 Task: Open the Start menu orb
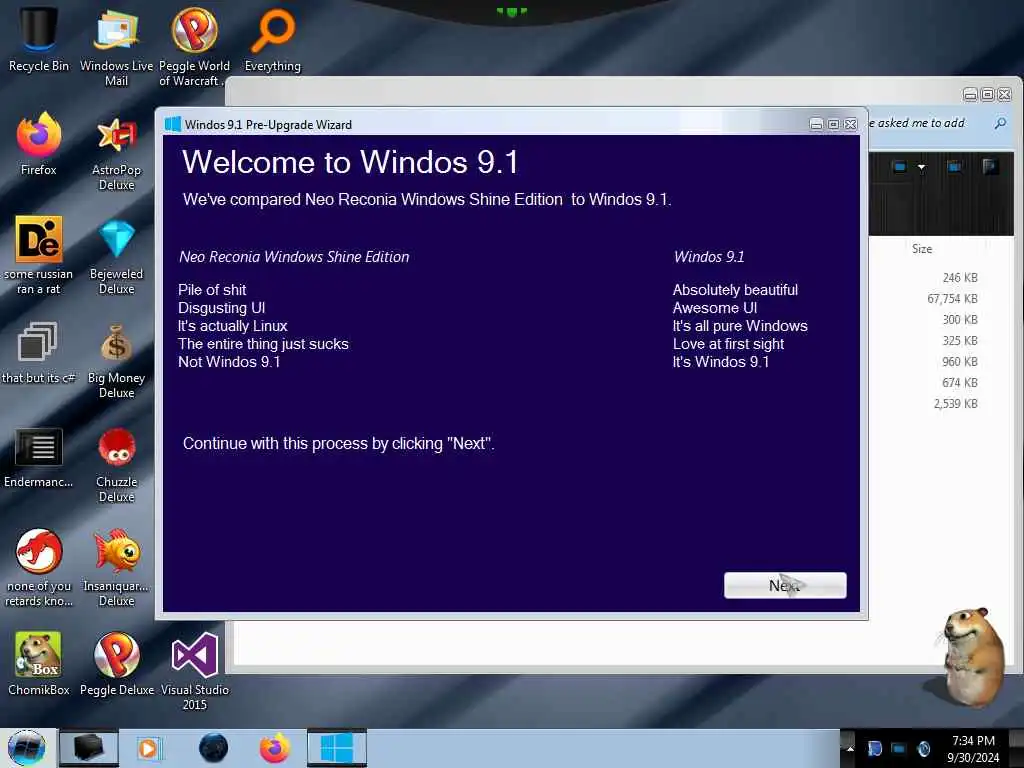pyautogui.click(x=27, y=748)
